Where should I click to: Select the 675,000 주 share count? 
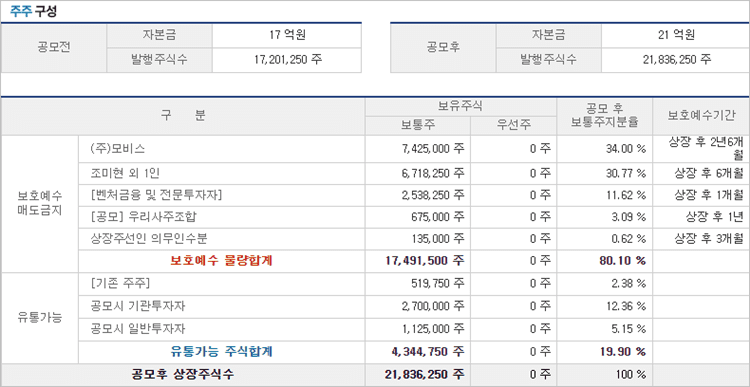point(438,217)
